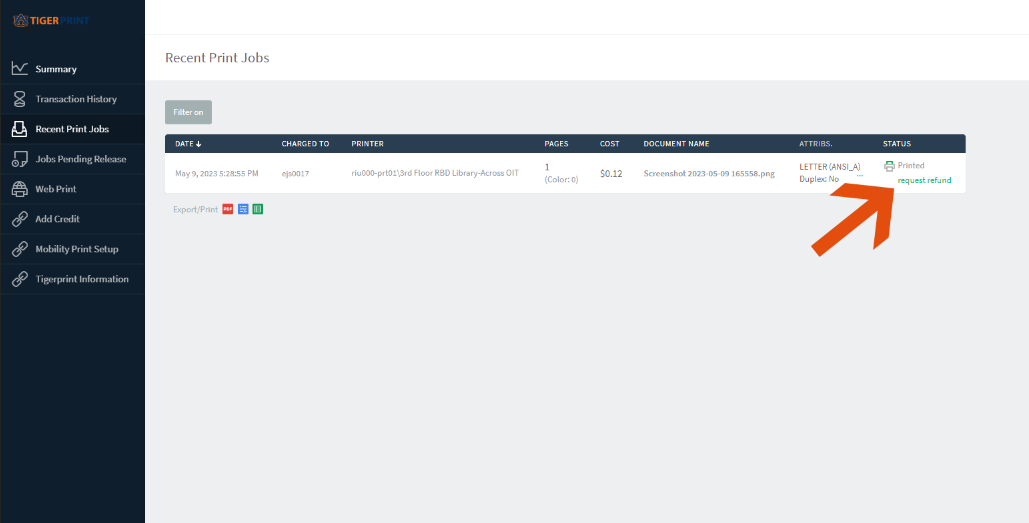Click the LETTER (ANSI_A) attribute text
This screenshot has width=1029, height=523.
click(x=830, y=167)
